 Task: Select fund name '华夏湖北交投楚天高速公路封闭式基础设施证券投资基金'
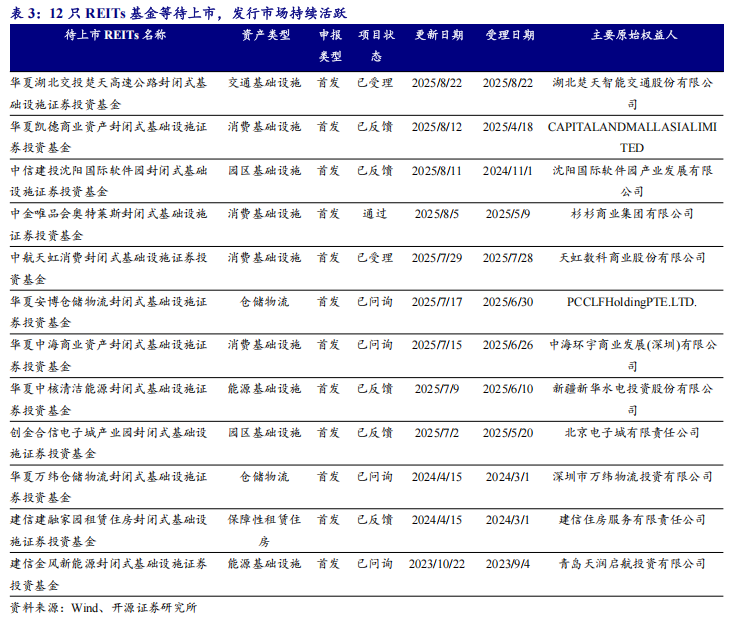click(108, 93)
